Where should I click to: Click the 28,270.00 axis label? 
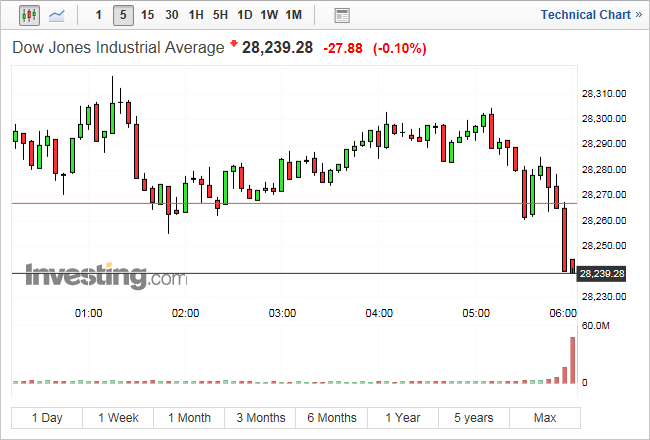click(x=604, y=194)
